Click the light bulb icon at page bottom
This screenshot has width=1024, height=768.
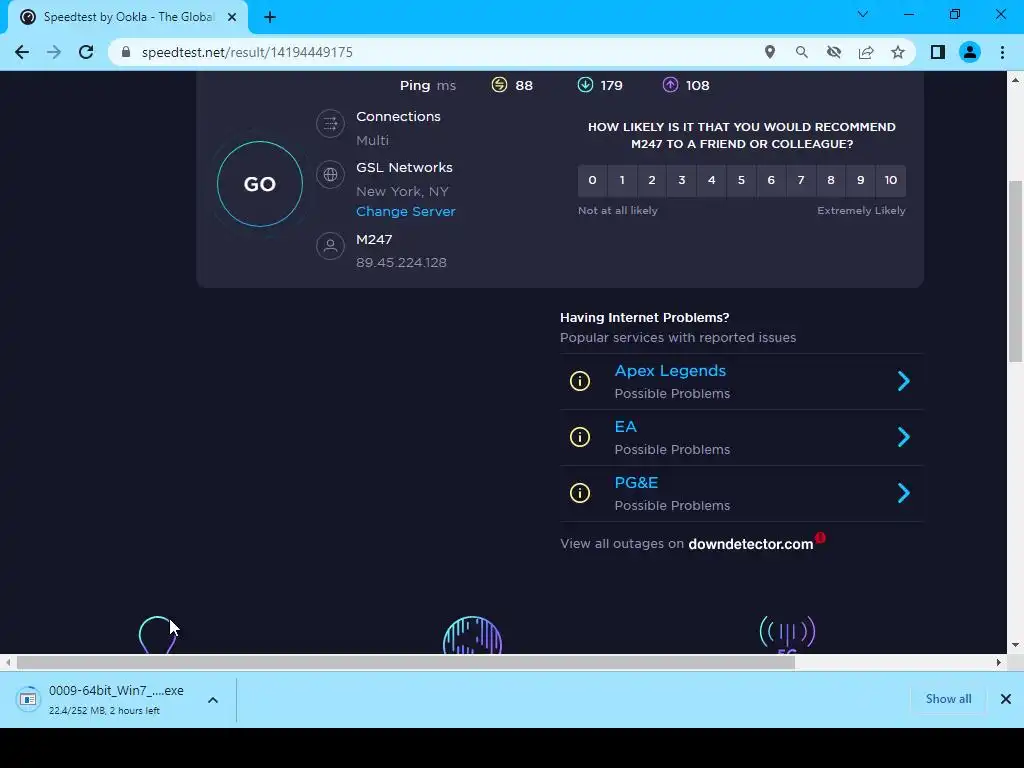(157, 635)
